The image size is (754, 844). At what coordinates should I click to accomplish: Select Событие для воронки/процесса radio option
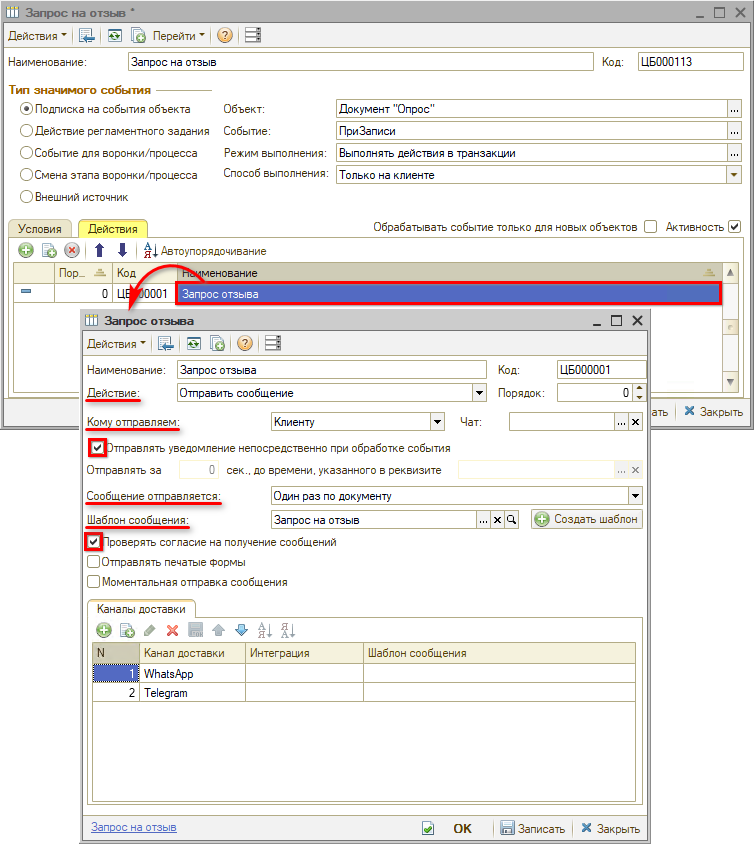(x=26, y=153)
